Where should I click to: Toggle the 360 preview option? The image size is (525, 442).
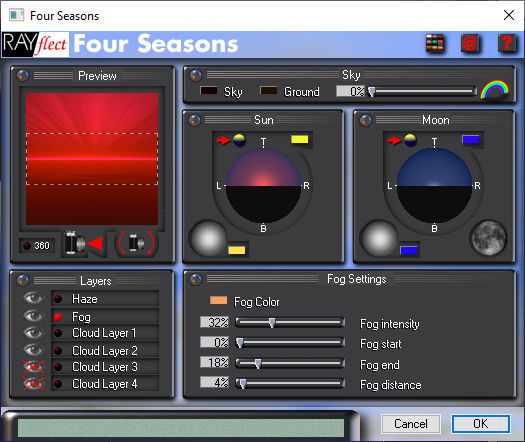(37, 245)
